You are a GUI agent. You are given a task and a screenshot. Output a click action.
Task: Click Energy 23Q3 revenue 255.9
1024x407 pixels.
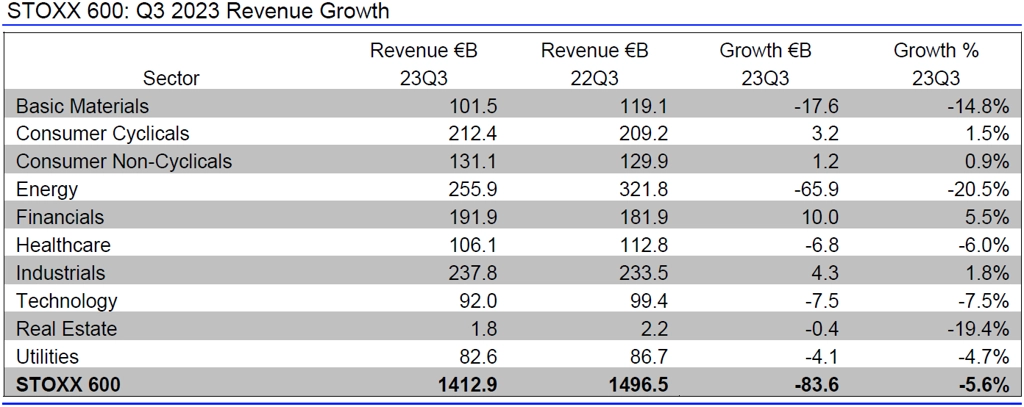pos(472,189)
